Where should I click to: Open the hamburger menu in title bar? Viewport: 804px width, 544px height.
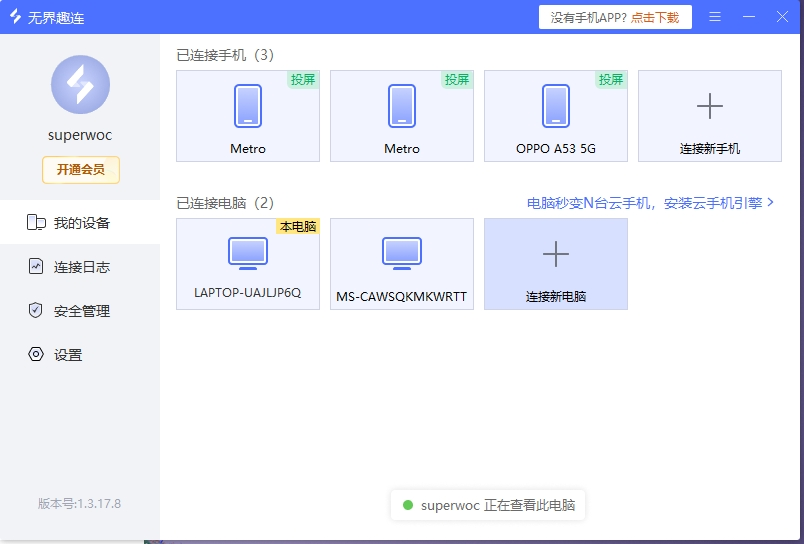[x=715, y=17]
